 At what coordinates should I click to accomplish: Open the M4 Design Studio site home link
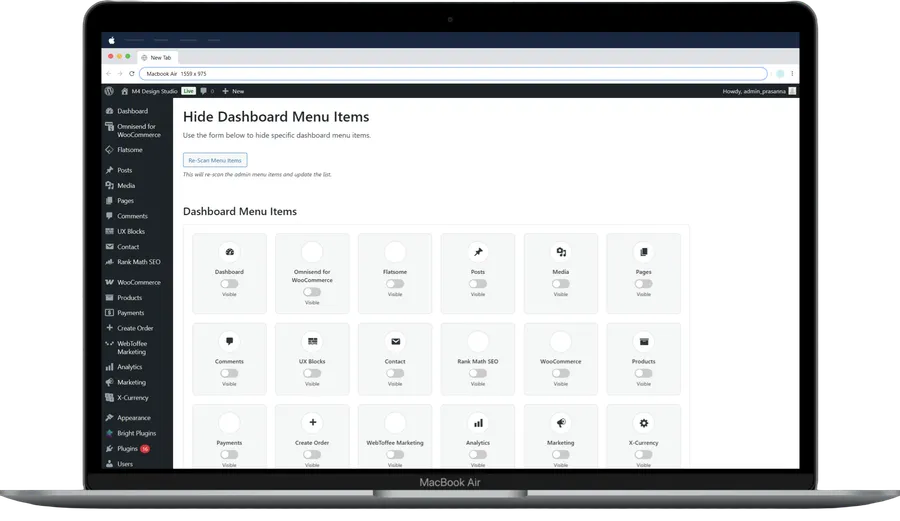[x=149, y=91]
